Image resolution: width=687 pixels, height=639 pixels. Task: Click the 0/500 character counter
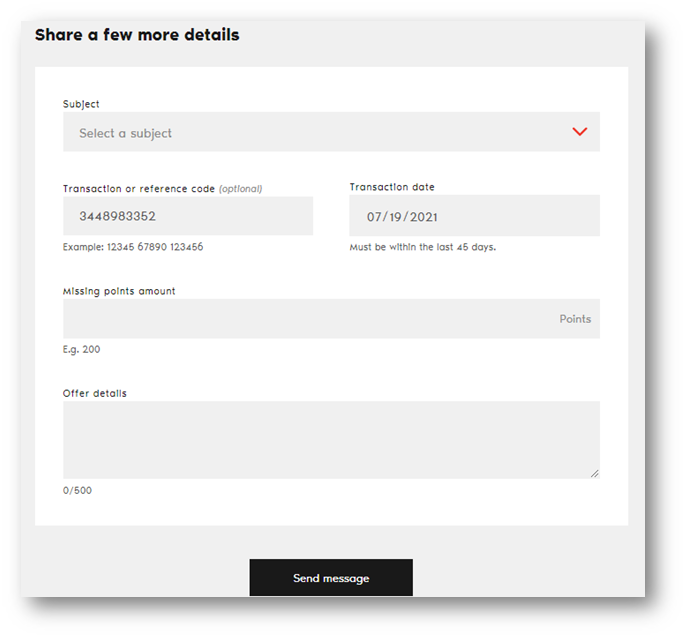click(x=77, y=490)
